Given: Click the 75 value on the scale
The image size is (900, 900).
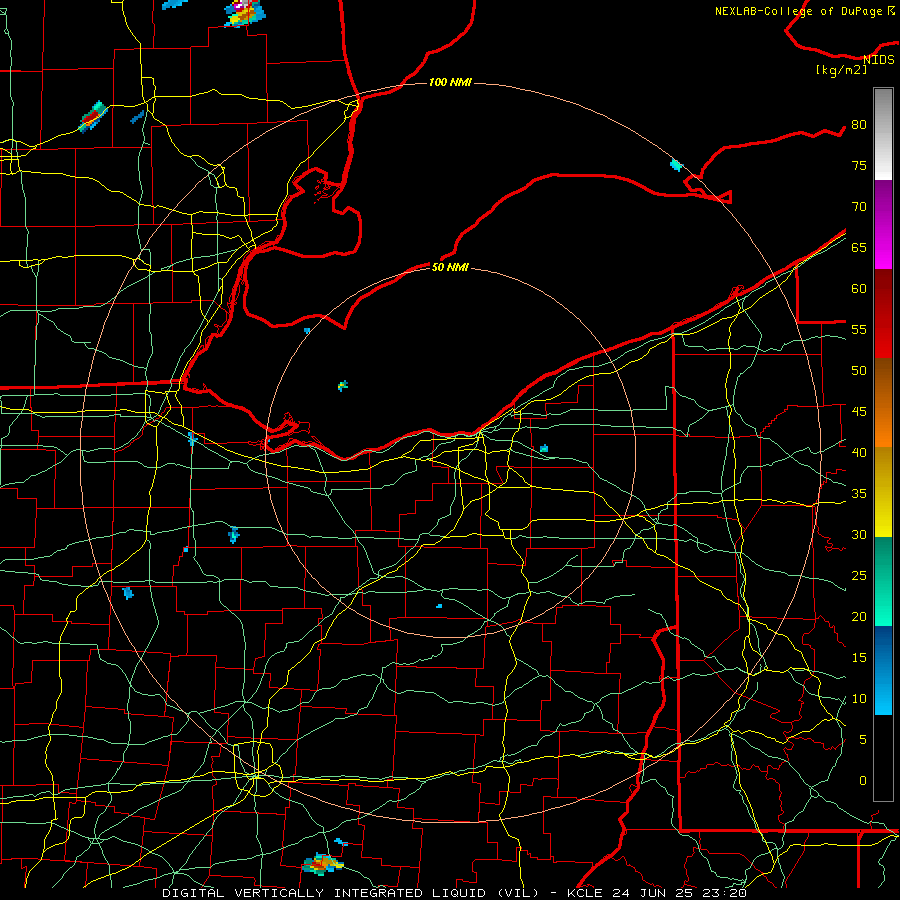Looking at the screenshot, I should pos(859,165).
